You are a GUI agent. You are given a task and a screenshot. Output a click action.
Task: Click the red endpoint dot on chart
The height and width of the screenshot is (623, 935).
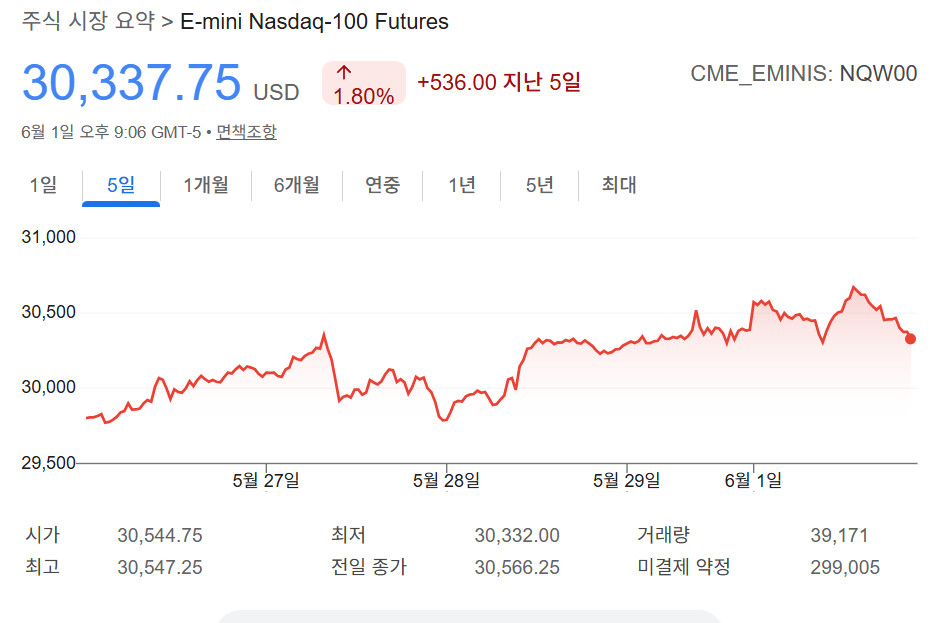coord(910,339)
